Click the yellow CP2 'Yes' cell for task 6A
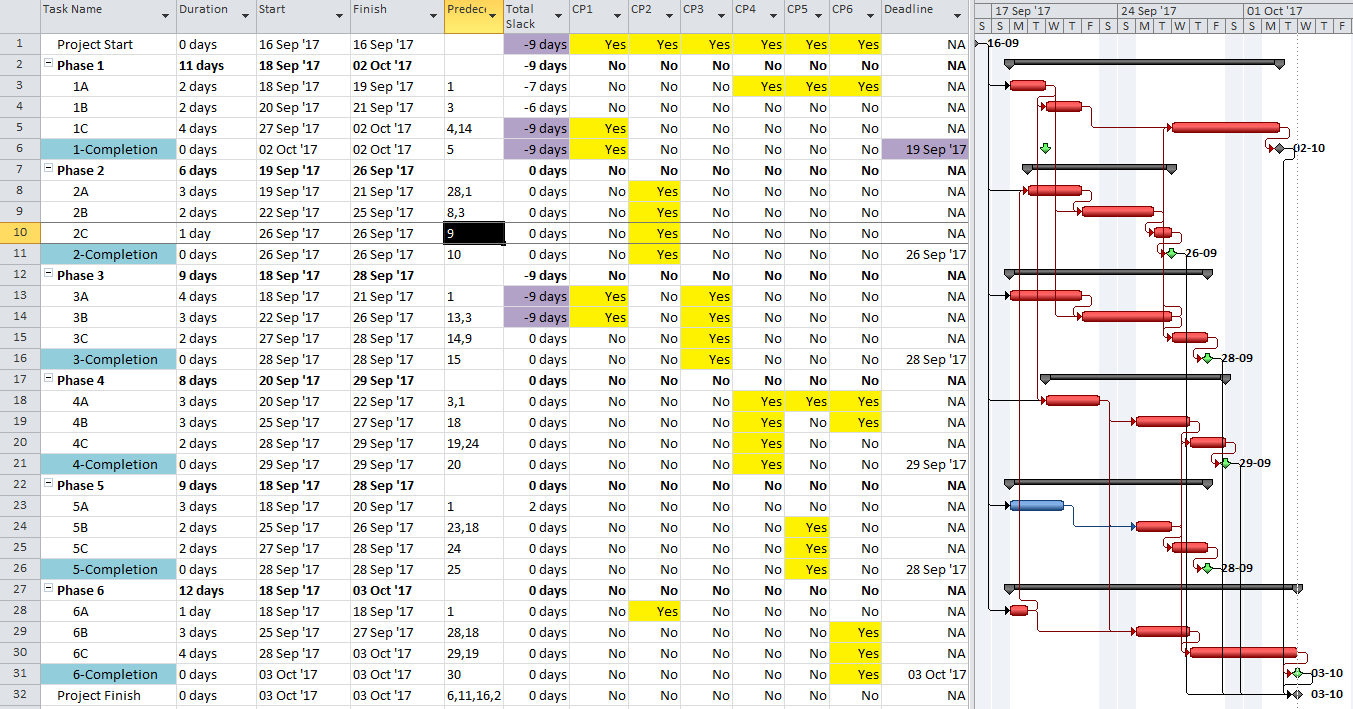Image resolution: width=1353 pixels, height=709 pixels. tap(654, 611)
